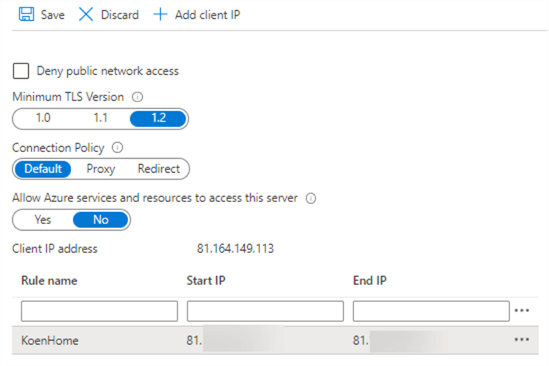Choose Yes for Allow Azure services access

[43, 220]
